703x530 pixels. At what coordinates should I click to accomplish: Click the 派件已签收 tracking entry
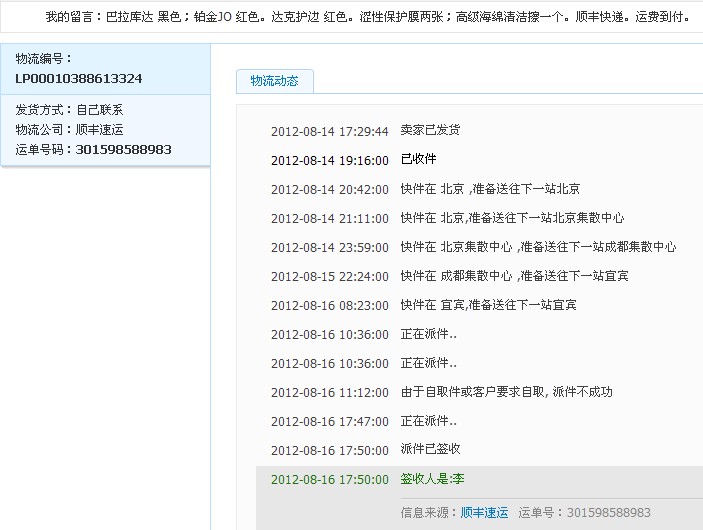[x=430, y=450]
